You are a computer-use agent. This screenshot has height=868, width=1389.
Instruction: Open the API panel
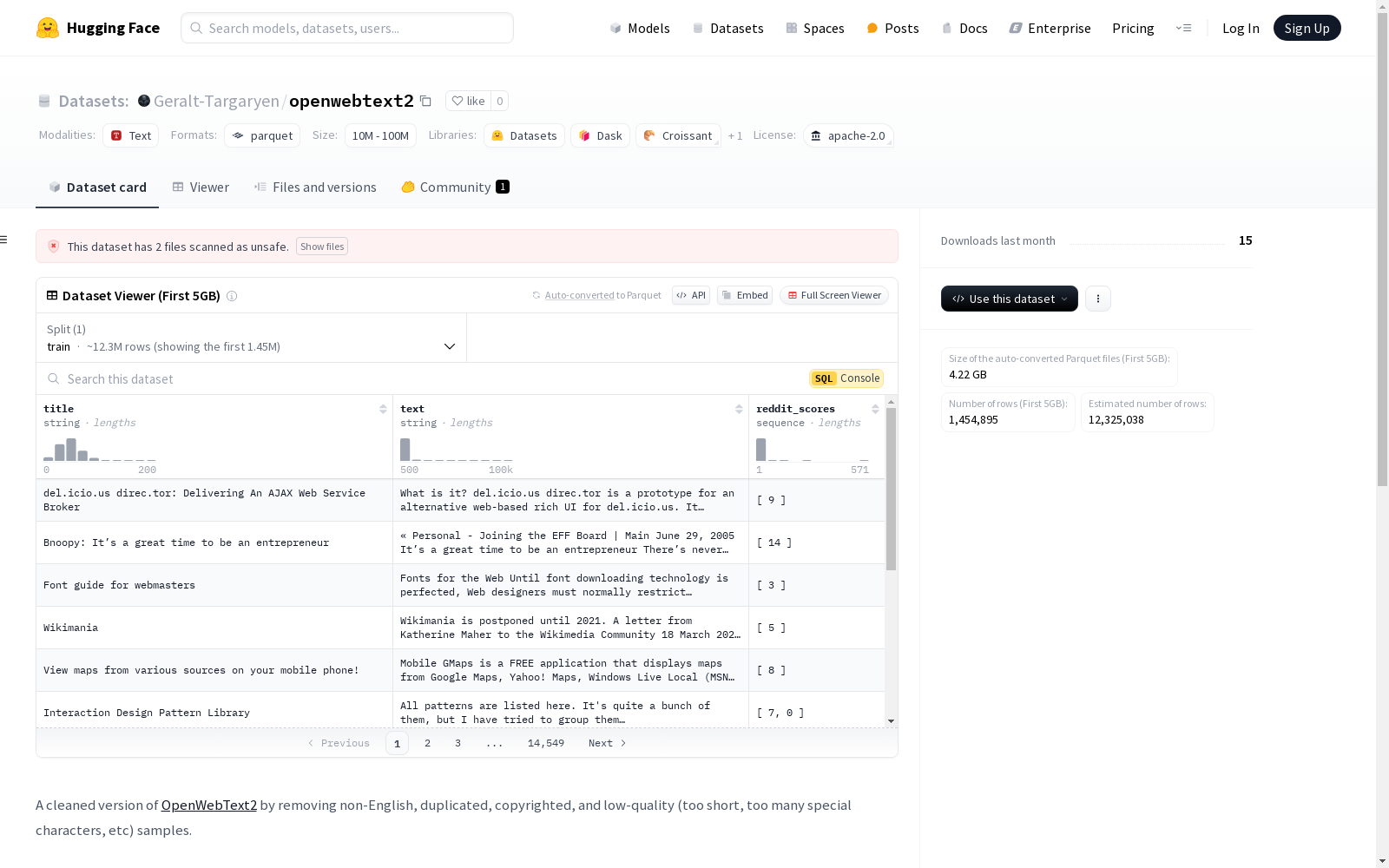point(691,295)
